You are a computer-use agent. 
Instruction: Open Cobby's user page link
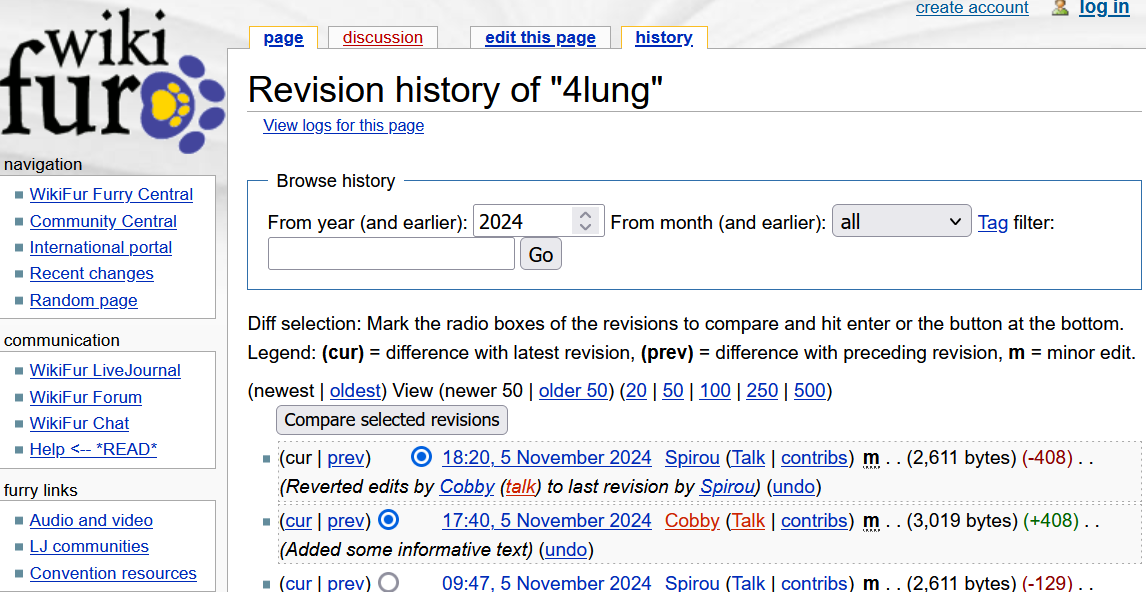tap(692, 520)
